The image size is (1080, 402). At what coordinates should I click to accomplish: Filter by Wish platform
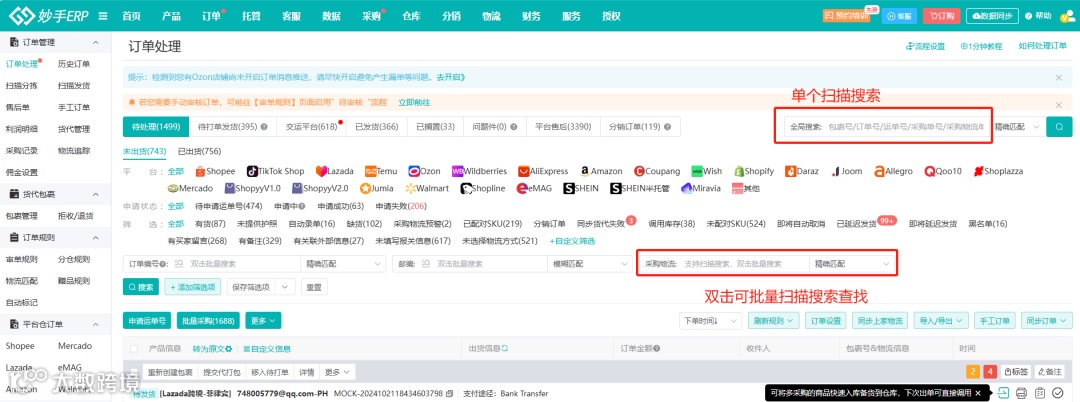pos(707,171)
